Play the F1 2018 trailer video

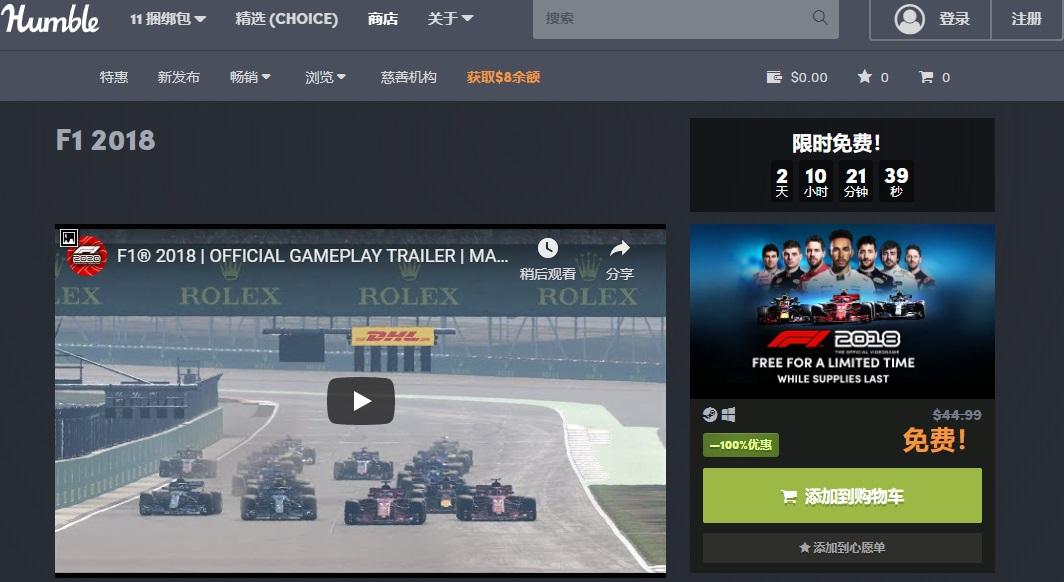click(361, 401)
